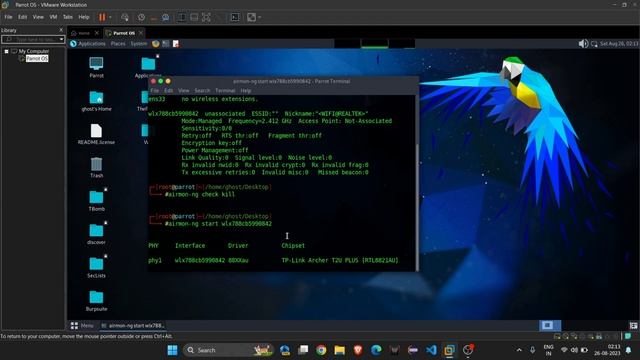Screen dimensions: 640x360
Task: Close the Parrot OS tab
Action: click(141, 33)
